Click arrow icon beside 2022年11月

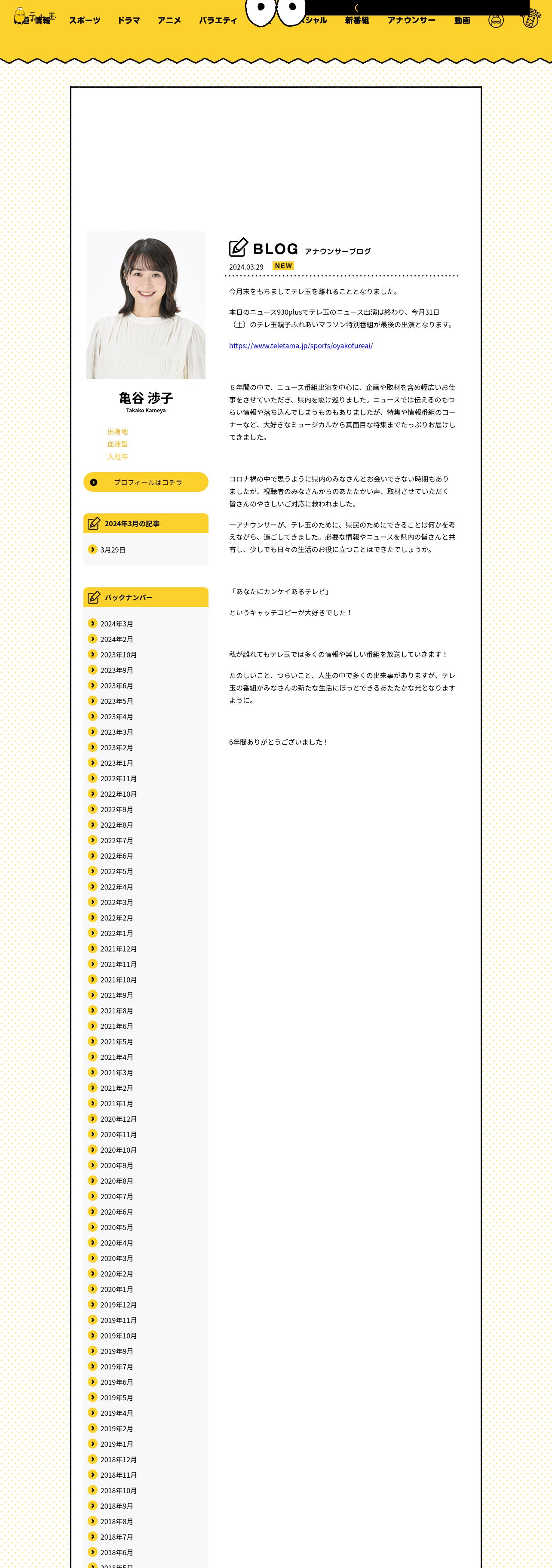pos(92,779)
